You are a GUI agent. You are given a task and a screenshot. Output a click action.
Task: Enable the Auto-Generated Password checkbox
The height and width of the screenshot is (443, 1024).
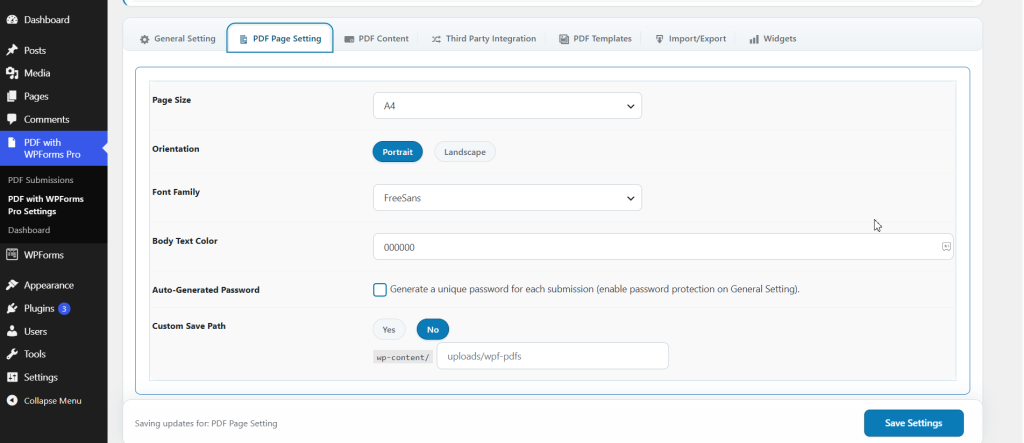(380, 289)
